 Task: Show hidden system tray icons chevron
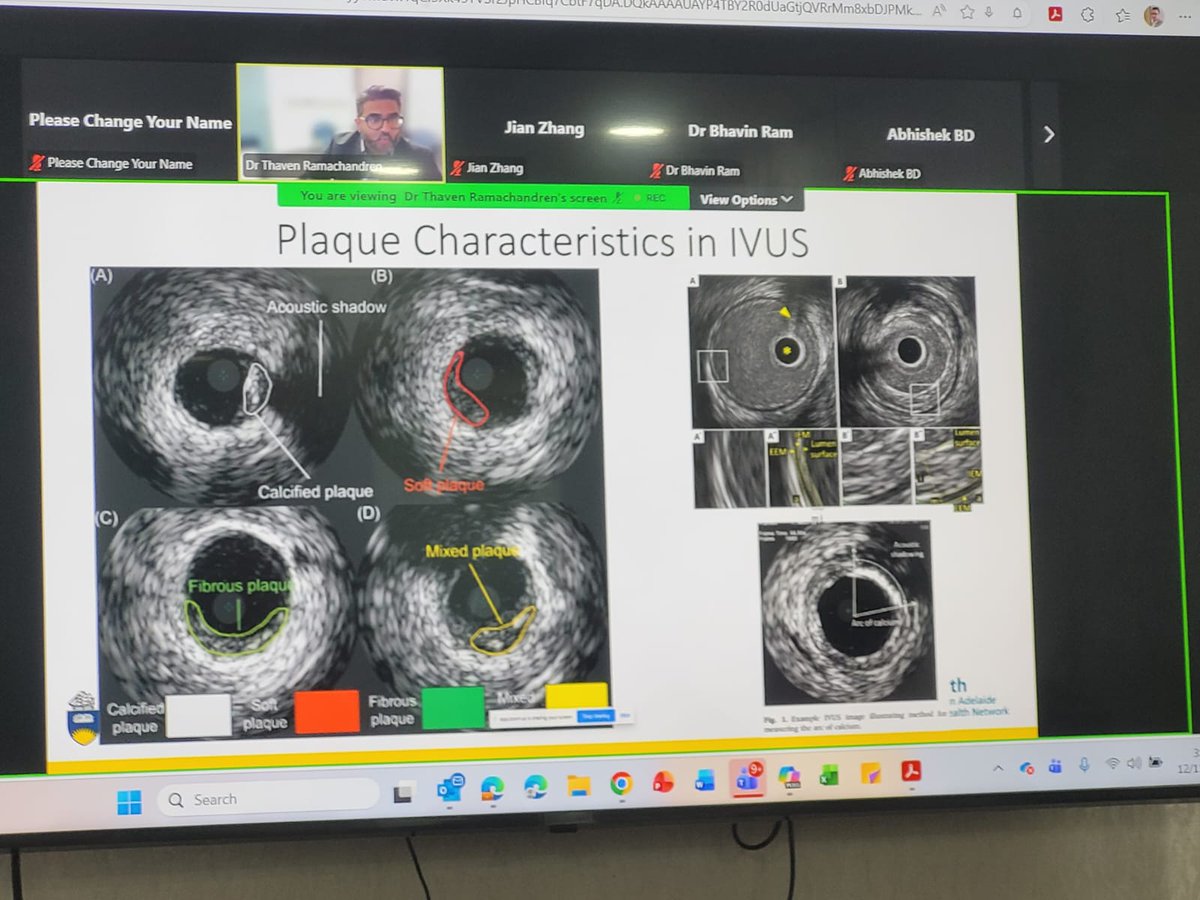(x=997, y=768)
